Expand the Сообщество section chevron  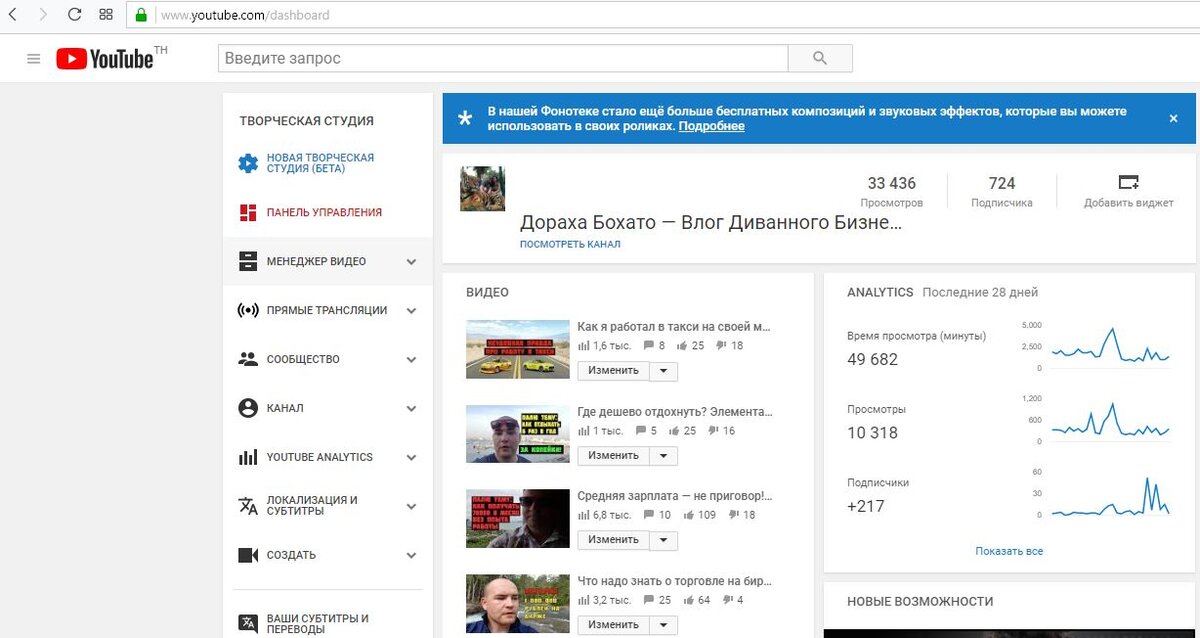click(411, 360)
